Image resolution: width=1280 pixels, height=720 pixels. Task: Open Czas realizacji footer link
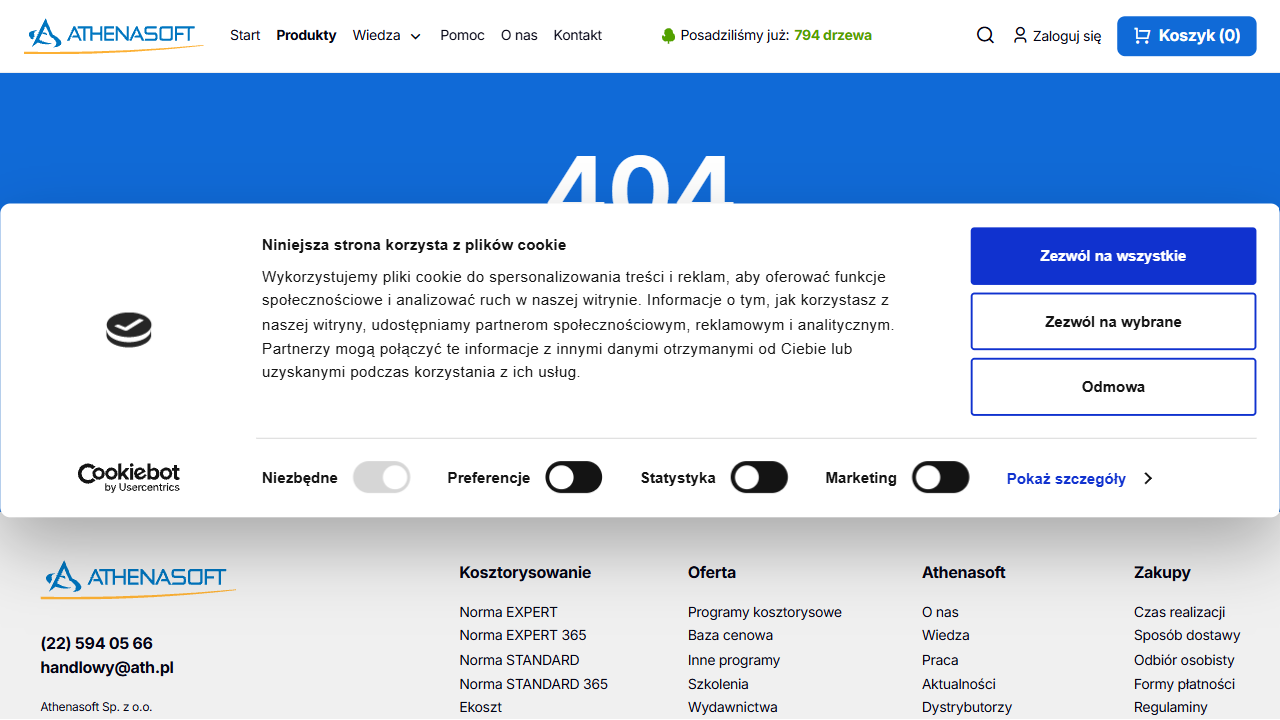[x=1180, y=612]
